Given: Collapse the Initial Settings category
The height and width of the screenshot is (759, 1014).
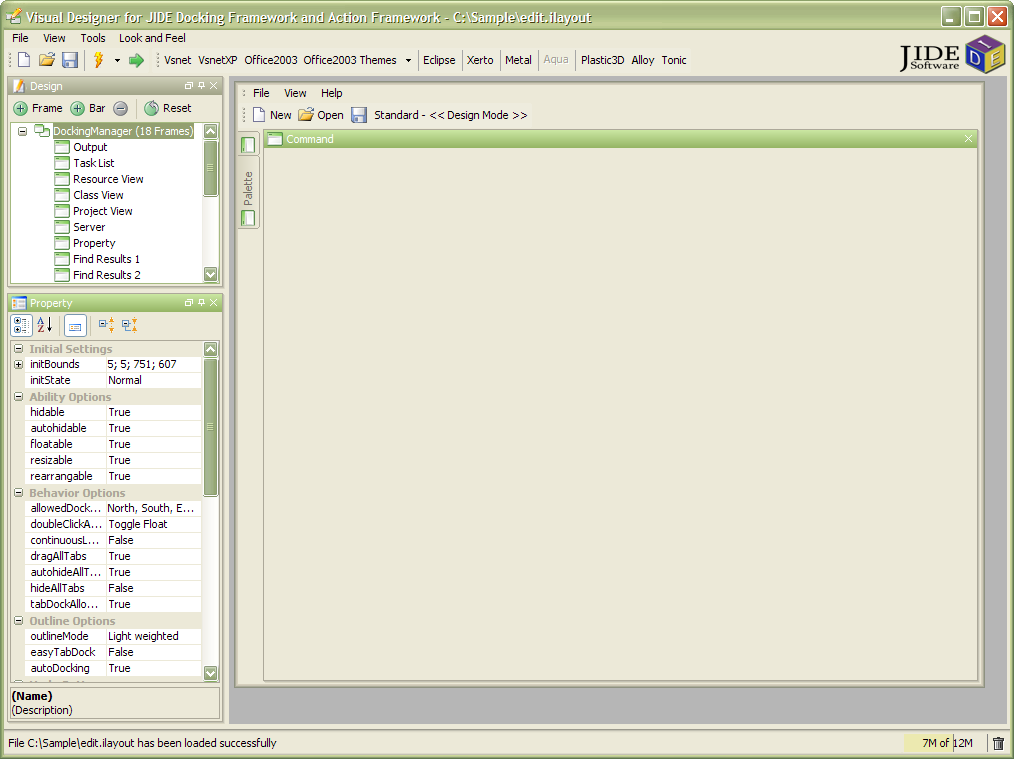Looking at the screenshot, I should tap(19, 349).
